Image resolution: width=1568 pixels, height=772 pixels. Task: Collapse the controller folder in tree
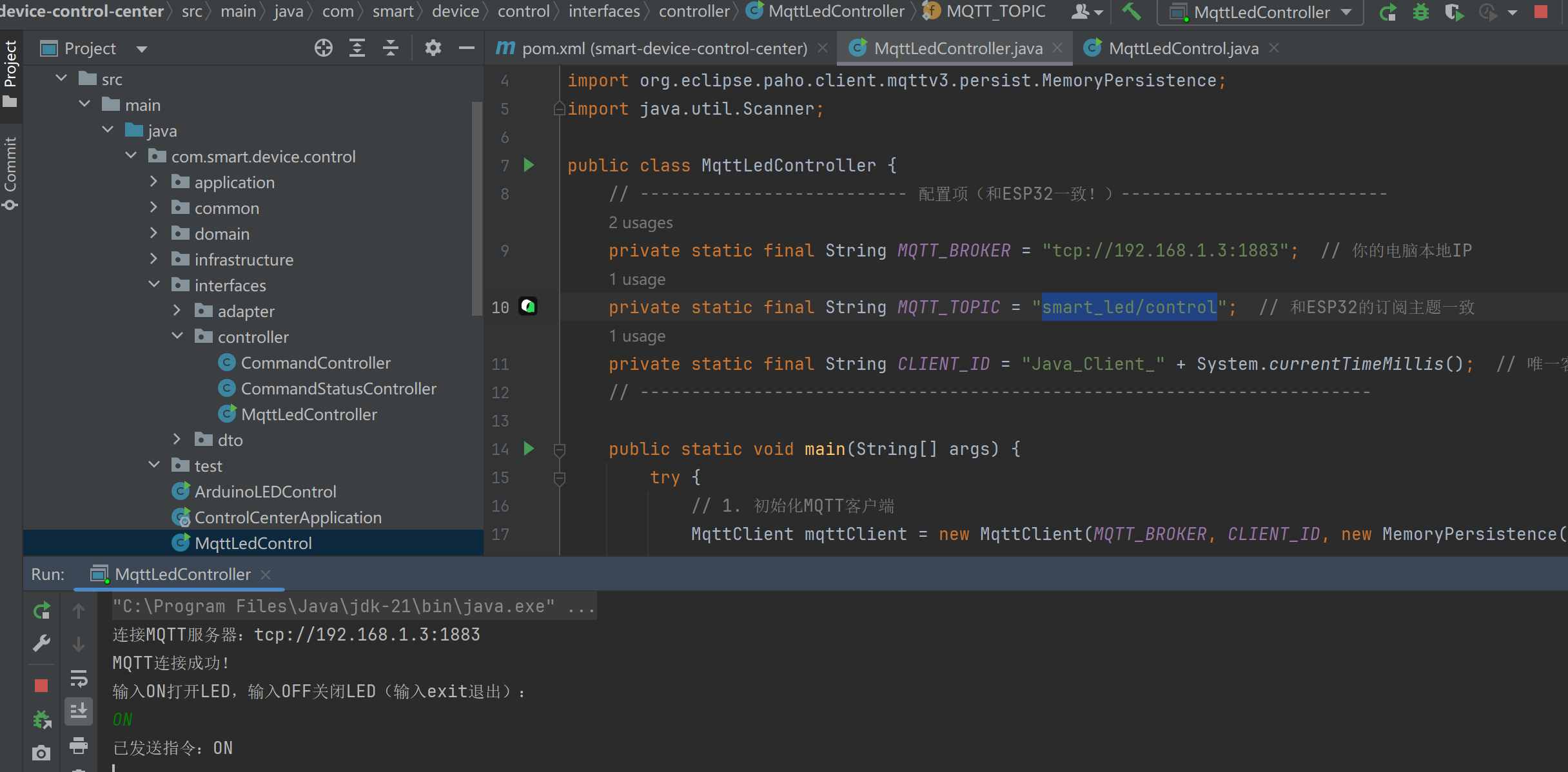(x=177, y=336)
